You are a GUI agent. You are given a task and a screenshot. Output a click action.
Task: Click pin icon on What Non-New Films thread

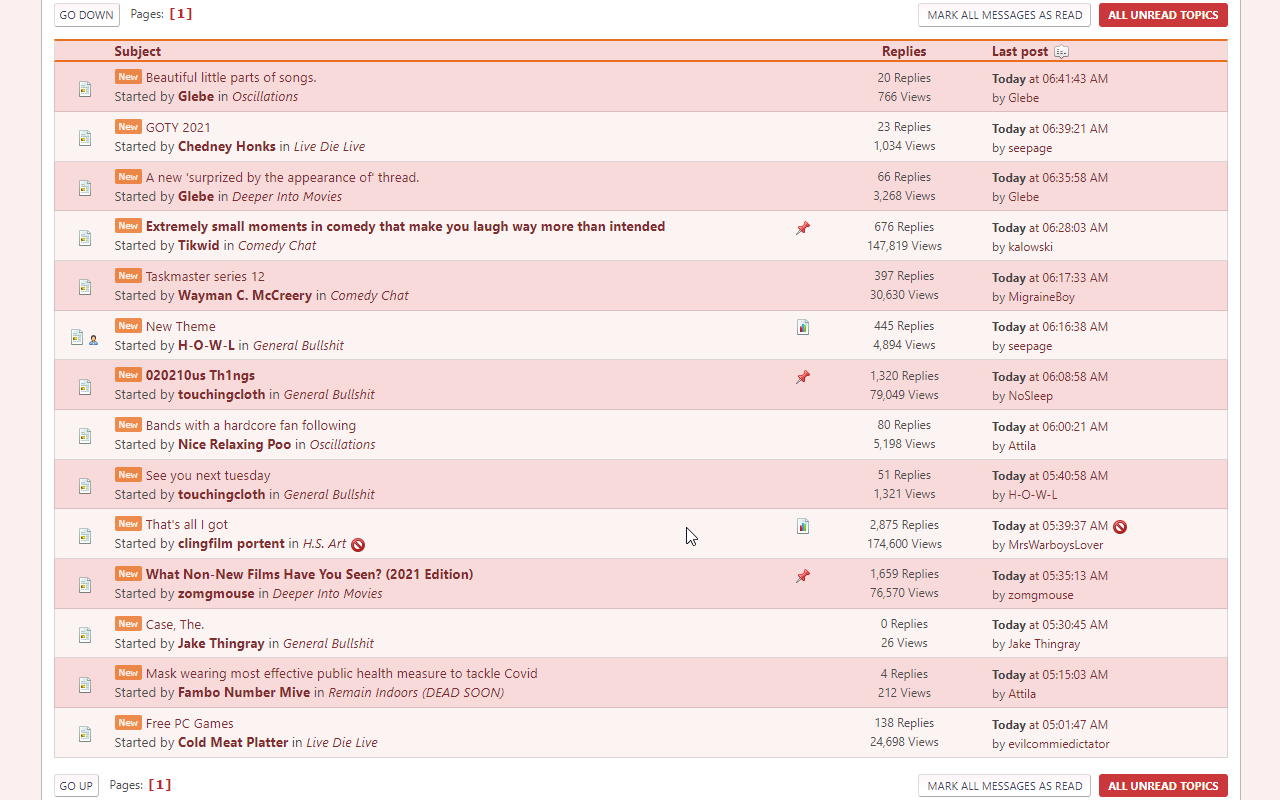click(x=803, y=576)
